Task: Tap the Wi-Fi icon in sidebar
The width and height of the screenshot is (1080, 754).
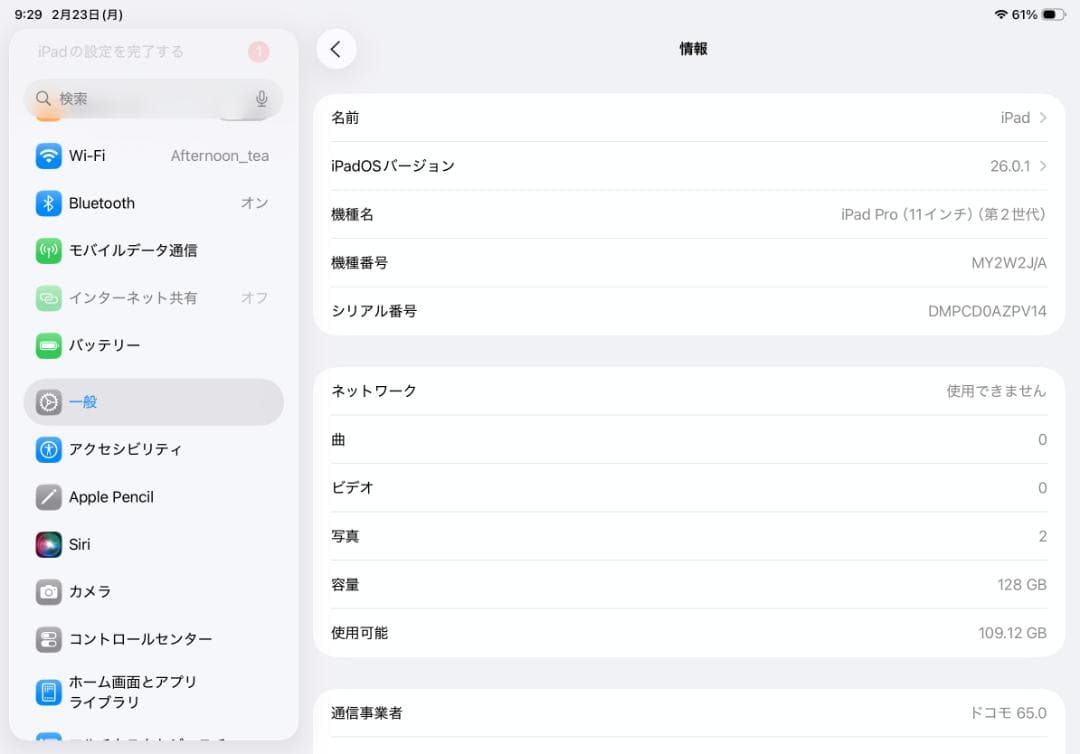Action: click(48, 156)
